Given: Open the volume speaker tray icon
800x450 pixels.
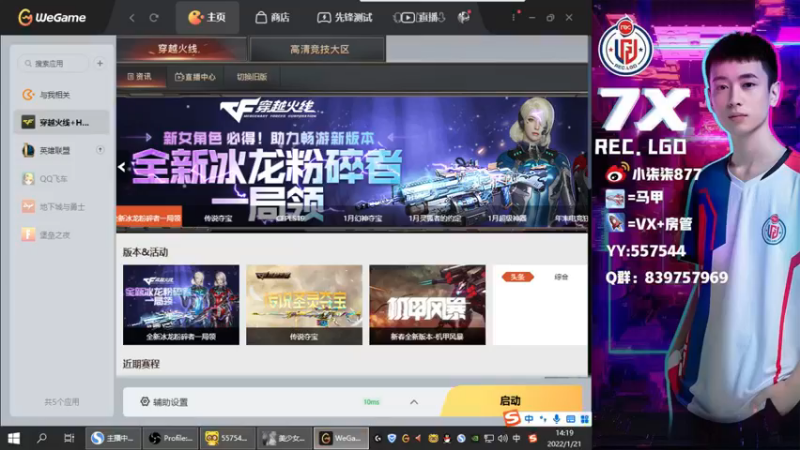Looking at the screenshot, I should 503,438.
